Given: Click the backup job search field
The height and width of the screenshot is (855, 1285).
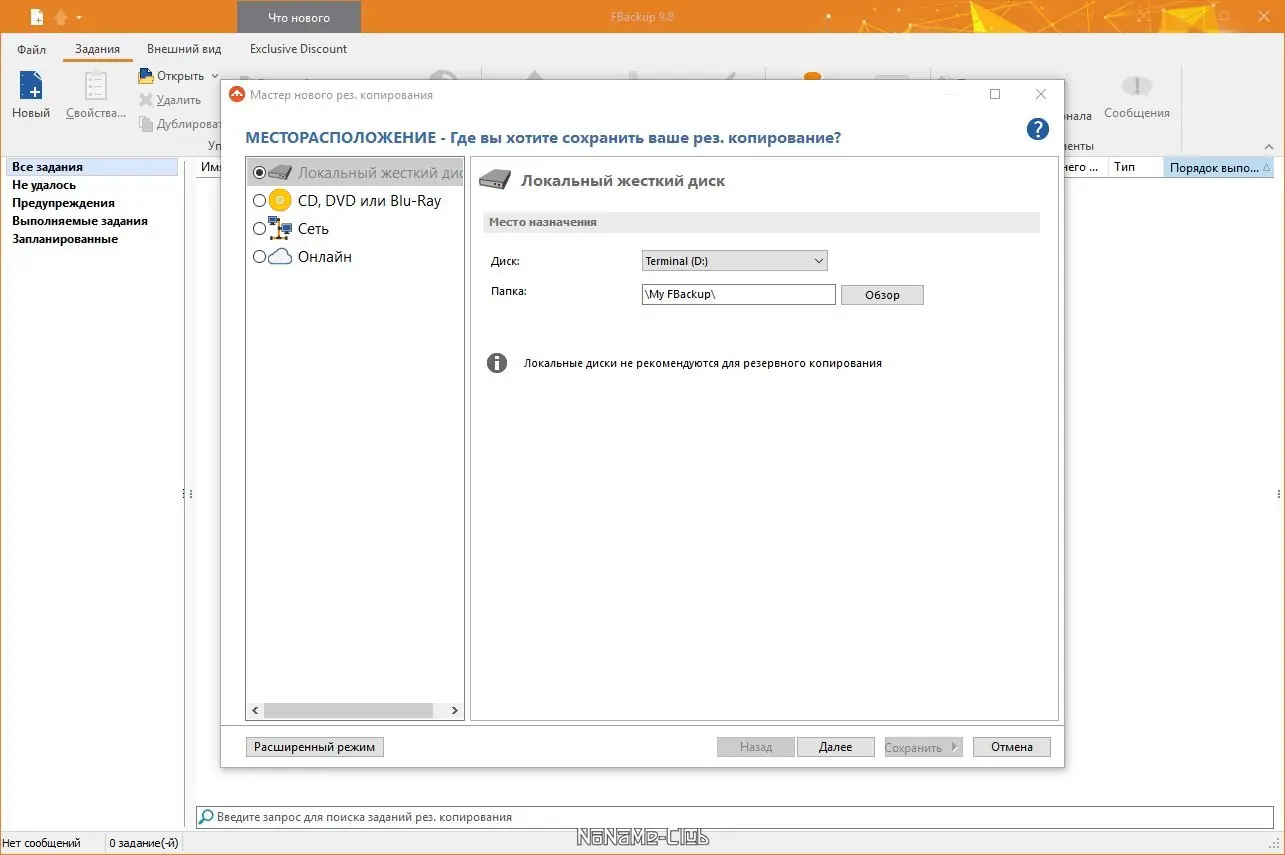Looking at the screenshot, I should coord(735,817).
